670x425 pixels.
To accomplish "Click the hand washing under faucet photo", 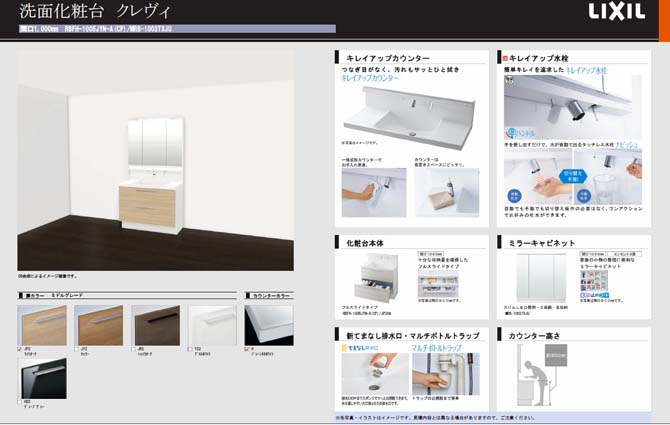I will [x=538, y=177].
